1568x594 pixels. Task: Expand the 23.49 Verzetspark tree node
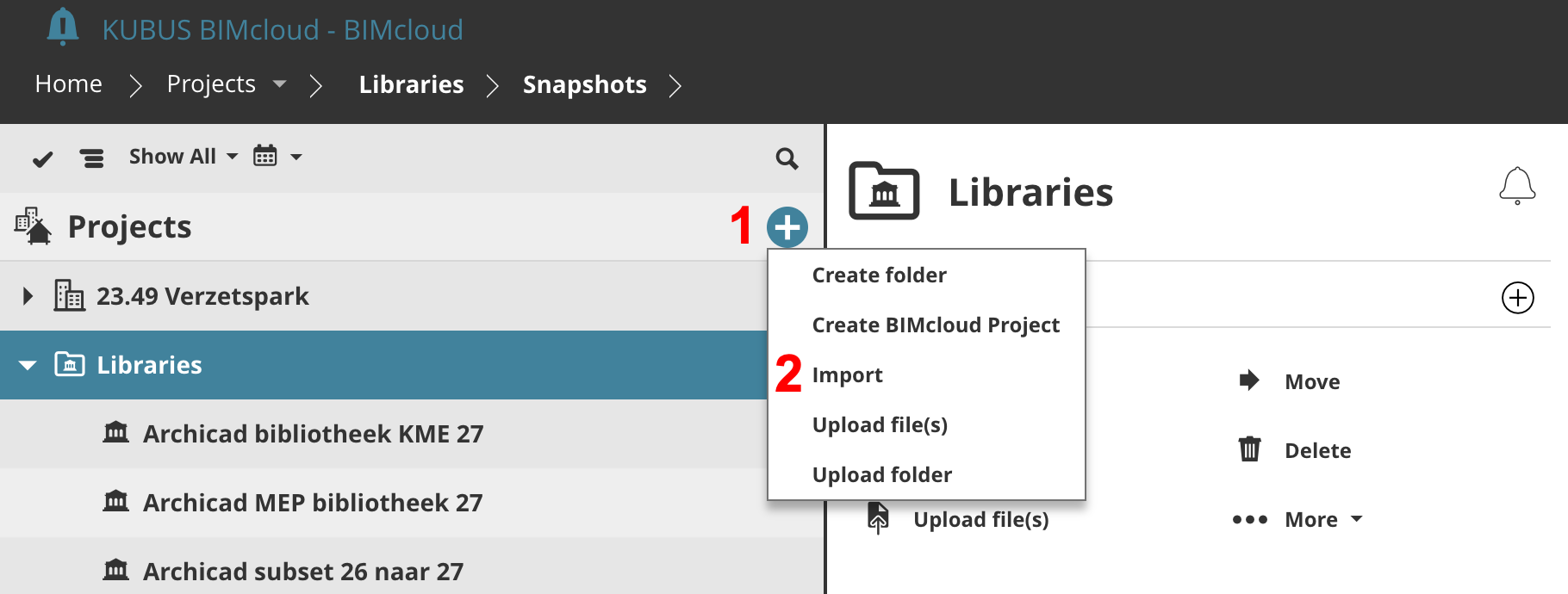coord(28,296)
